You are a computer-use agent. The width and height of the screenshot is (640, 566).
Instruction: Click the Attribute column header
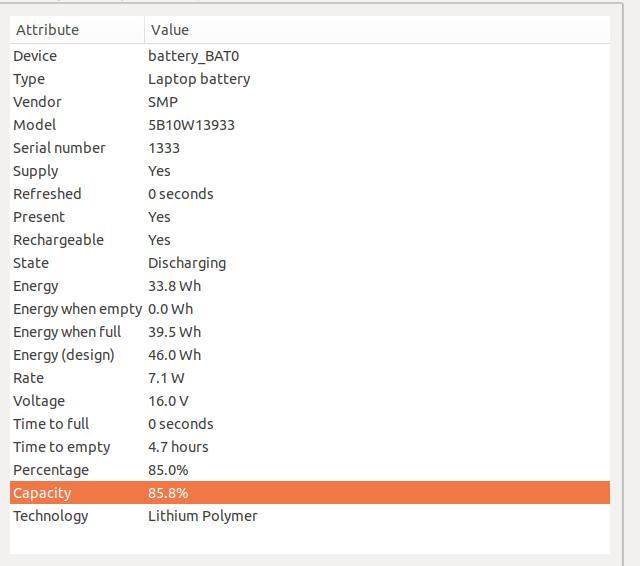[x=77, y=30]
